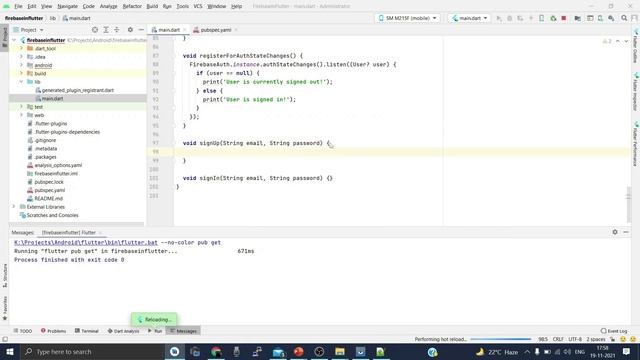Open the TODO tool window tab
Screen dimensions: 640x360
pyautogui.click(x=22, y=331)
